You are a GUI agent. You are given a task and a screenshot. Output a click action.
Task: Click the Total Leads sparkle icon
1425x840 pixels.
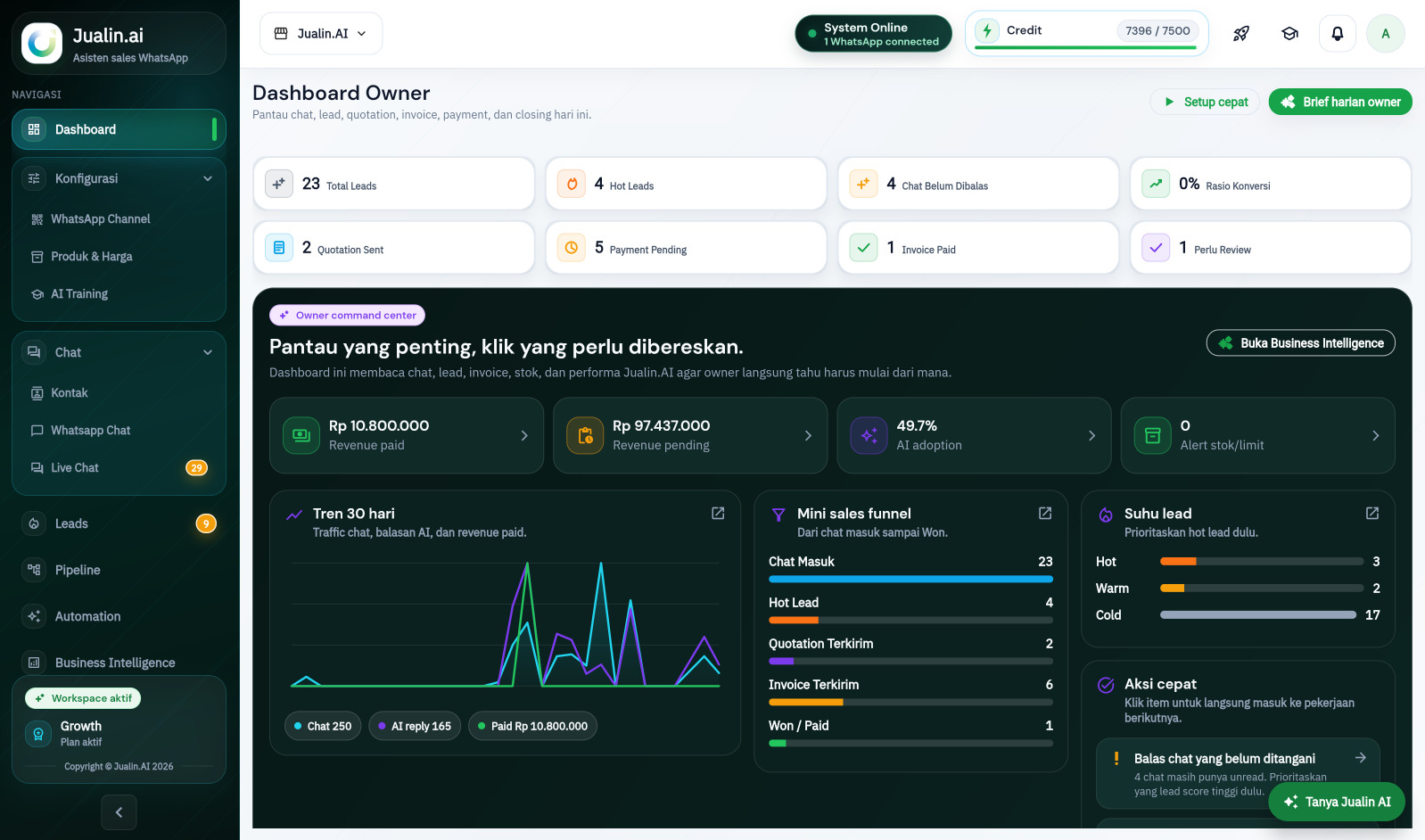279,184
